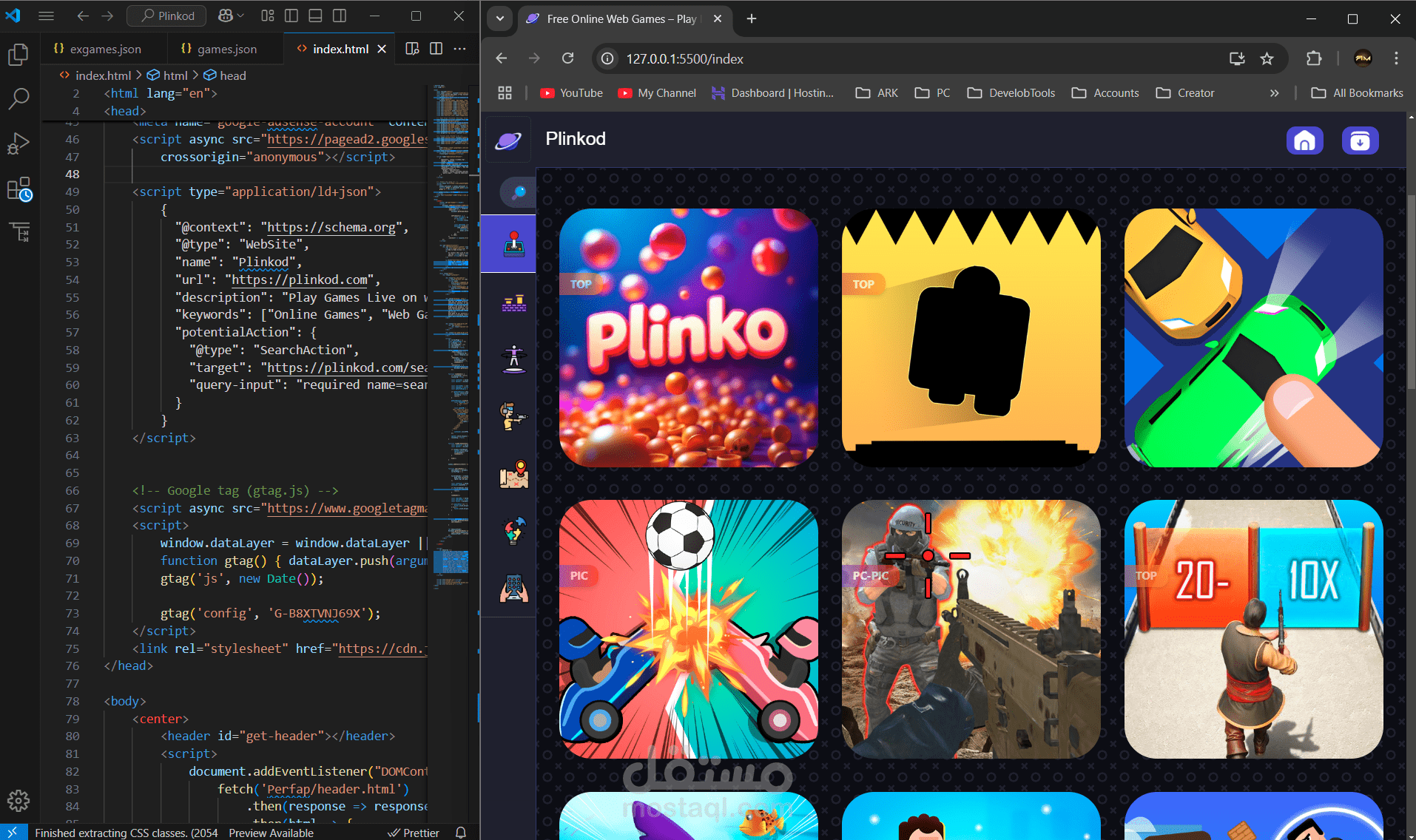Open the browser profile avatar
Image resolution: width=1416 pixels, height=840 pixels.
pos(1363,58)
